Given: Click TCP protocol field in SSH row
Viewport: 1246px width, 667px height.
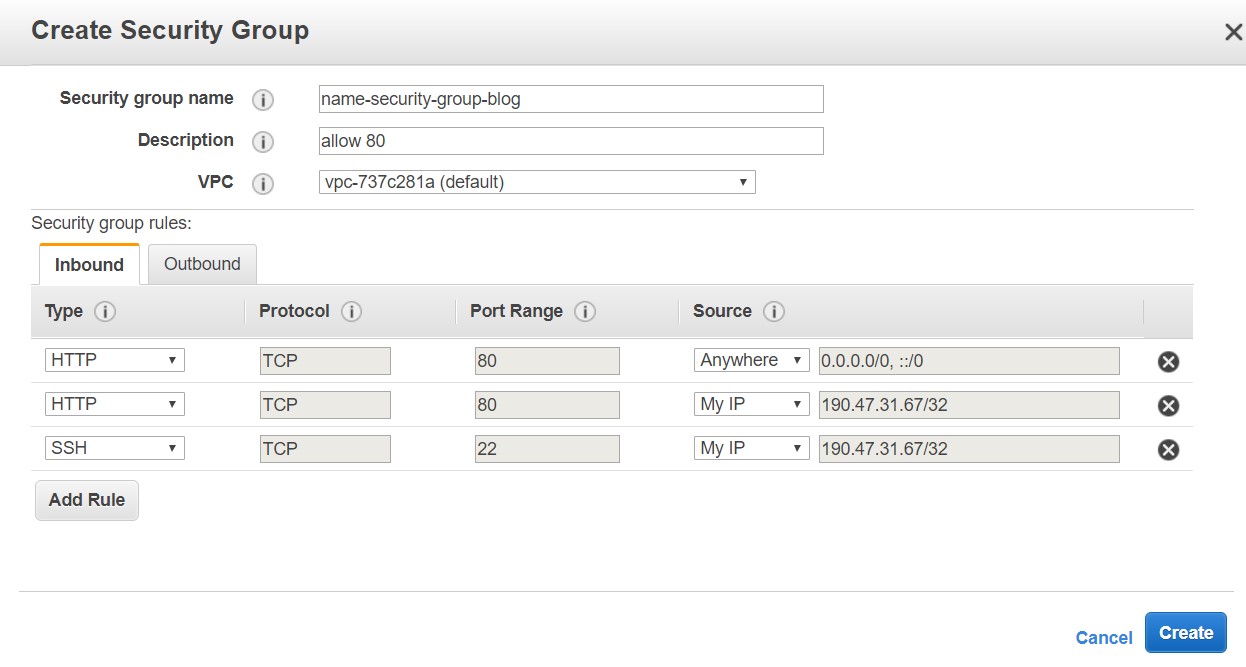Looking at the screenshot, I should click(325, 449).
